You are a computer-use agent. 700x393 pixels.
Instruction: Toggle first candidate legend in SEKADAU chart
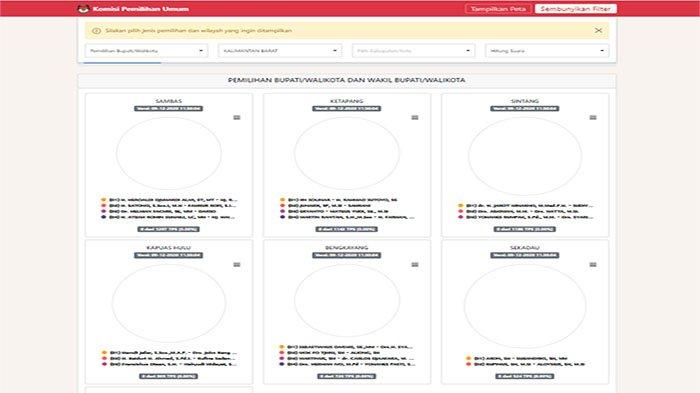[x=517, y=358]
